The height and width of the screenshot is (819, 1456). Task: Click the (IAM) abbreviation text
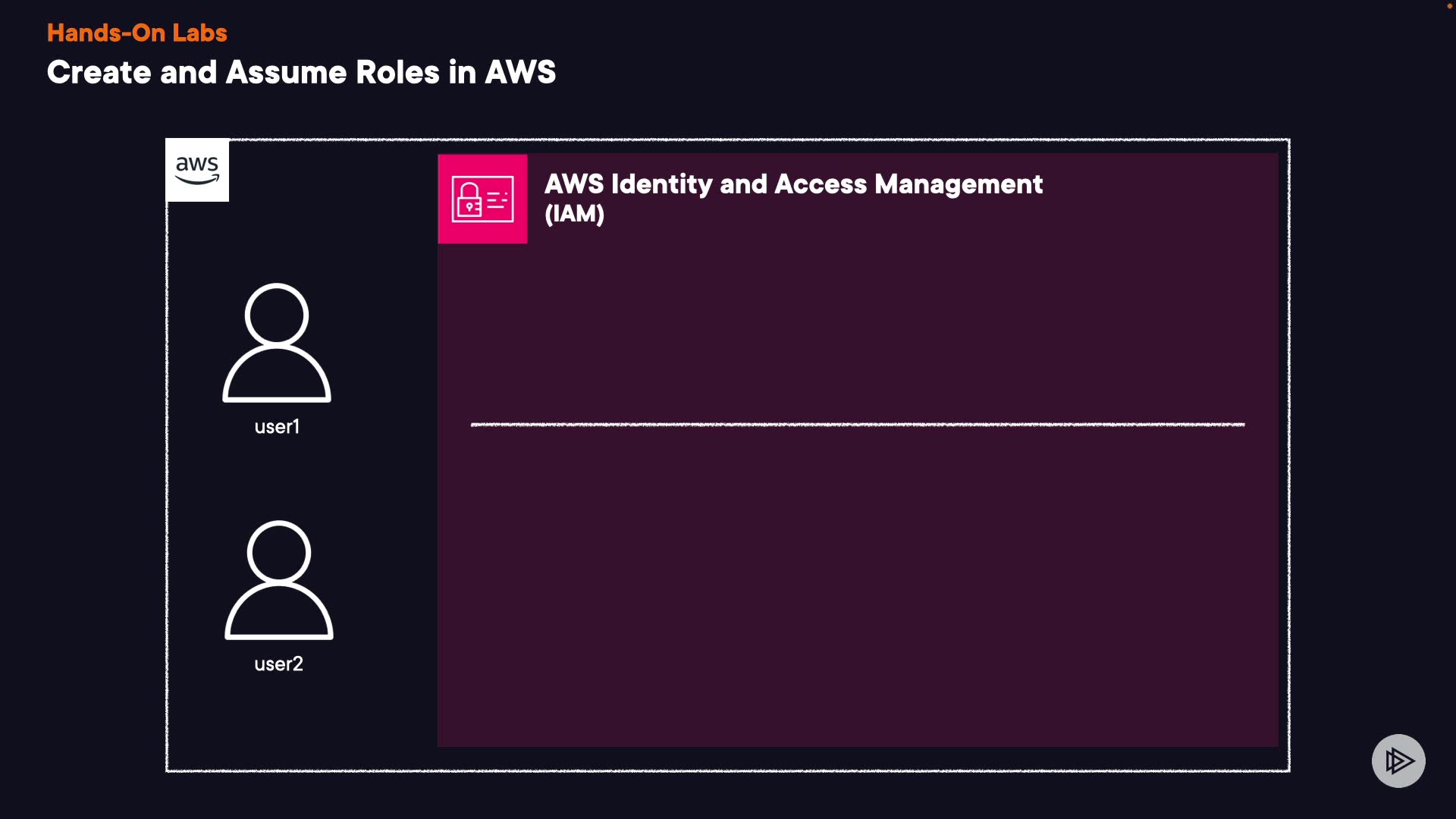574,214
